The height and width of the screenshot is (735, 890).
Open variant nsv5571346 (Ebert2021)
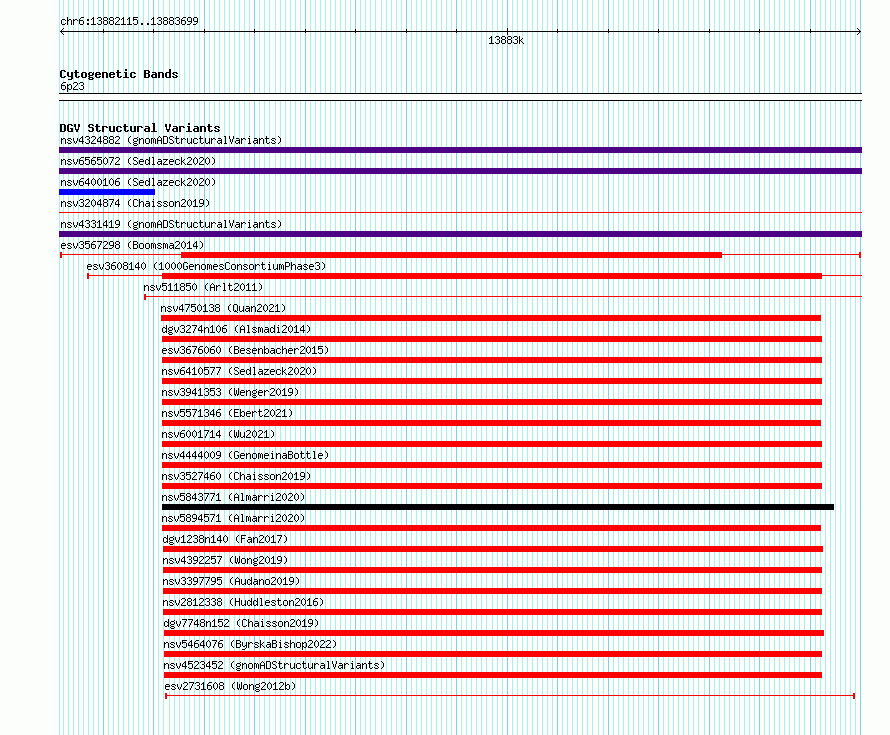tap(227, 413)
